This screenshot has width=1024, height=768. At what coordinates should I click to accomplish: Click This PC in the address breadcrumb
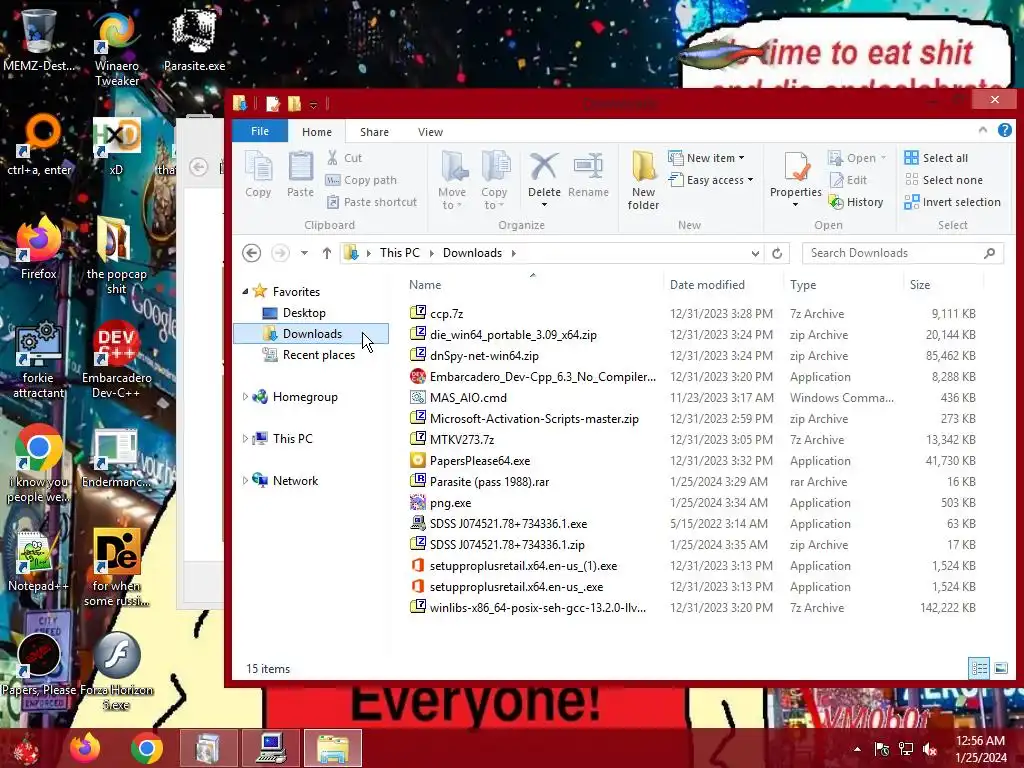click(400, 253)
